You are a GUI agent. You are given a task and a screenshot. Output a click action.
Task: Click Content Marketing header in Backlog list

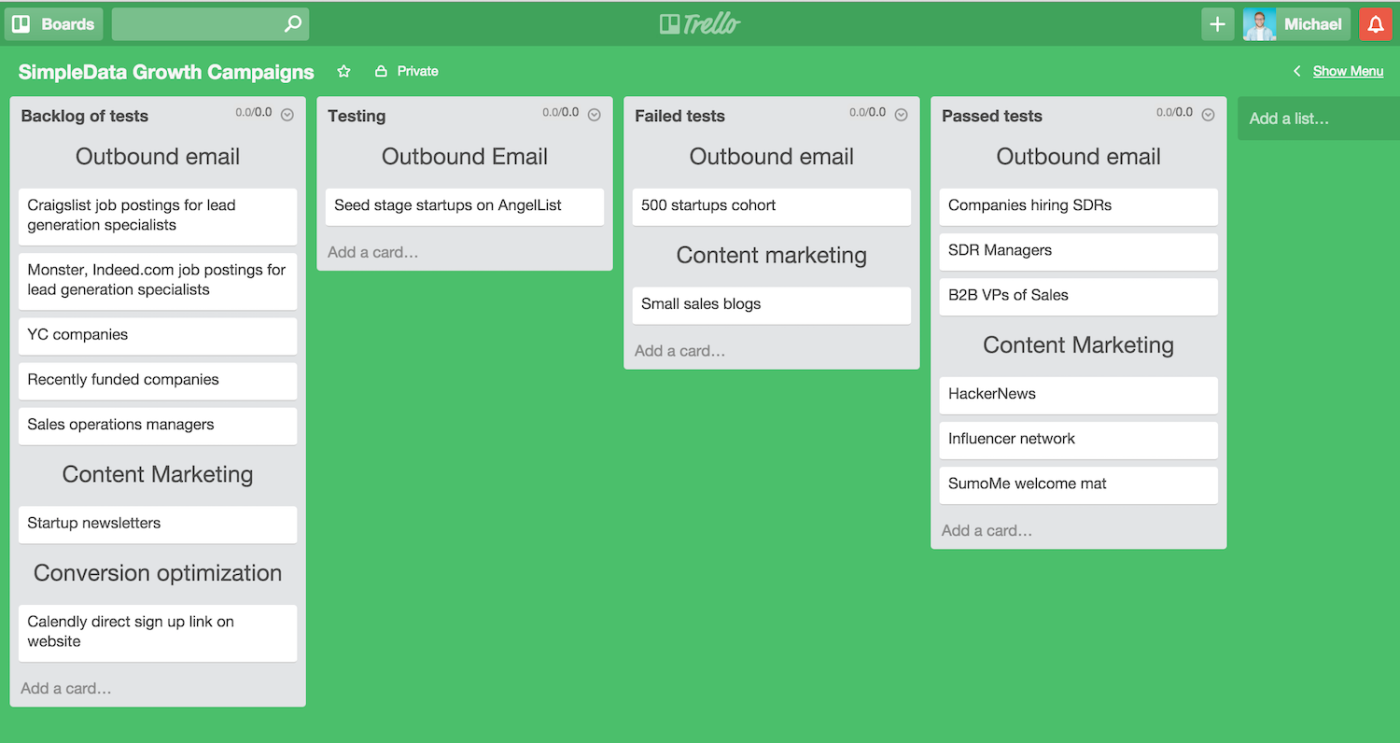coord(158,474)
